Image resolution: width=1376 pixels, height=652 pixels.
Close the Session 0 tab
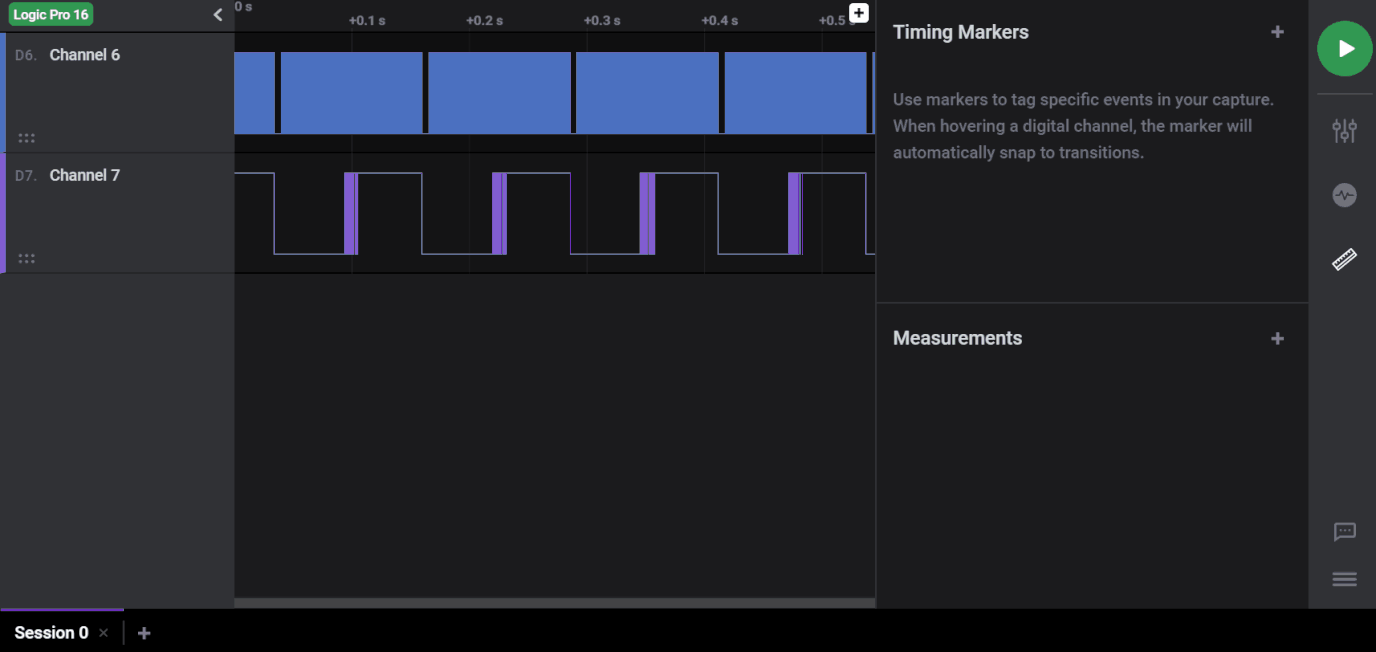coord(103,633)
